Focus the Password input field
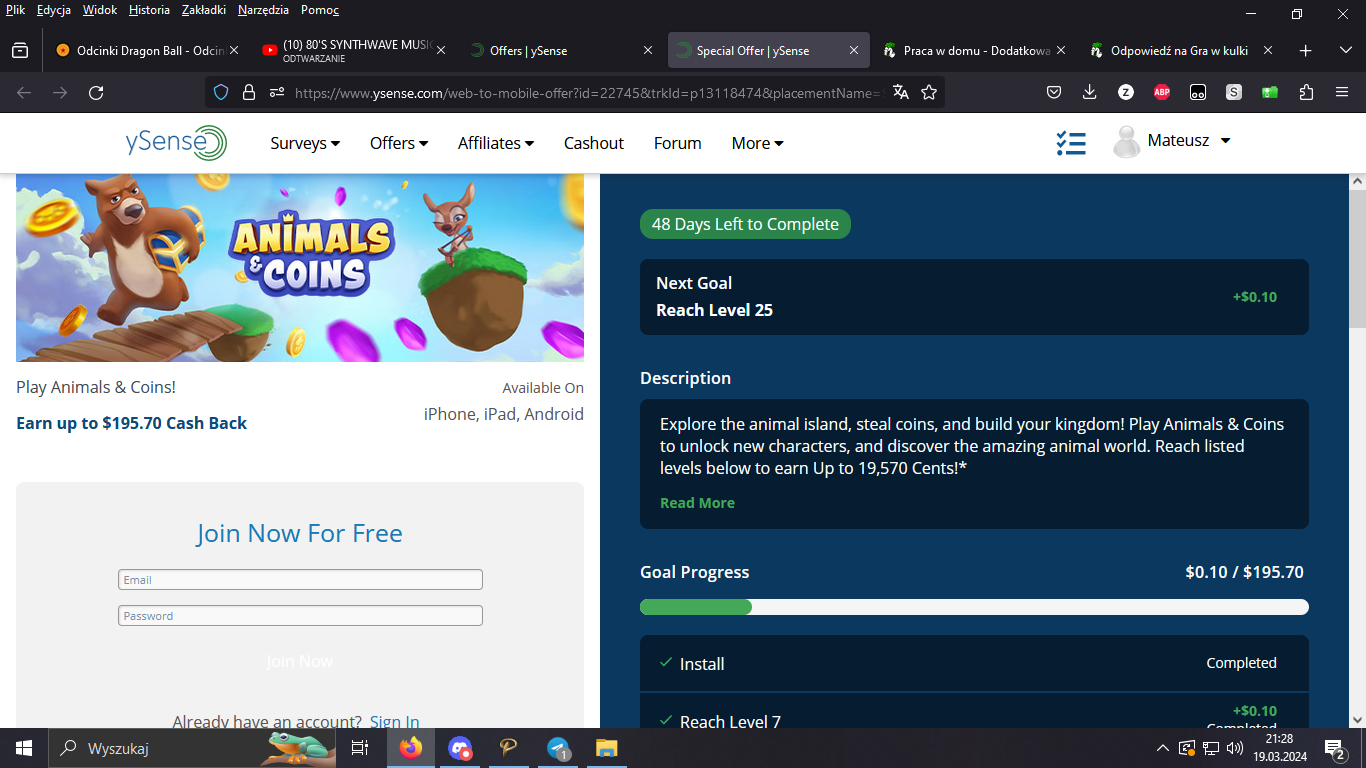 [300, 616]
